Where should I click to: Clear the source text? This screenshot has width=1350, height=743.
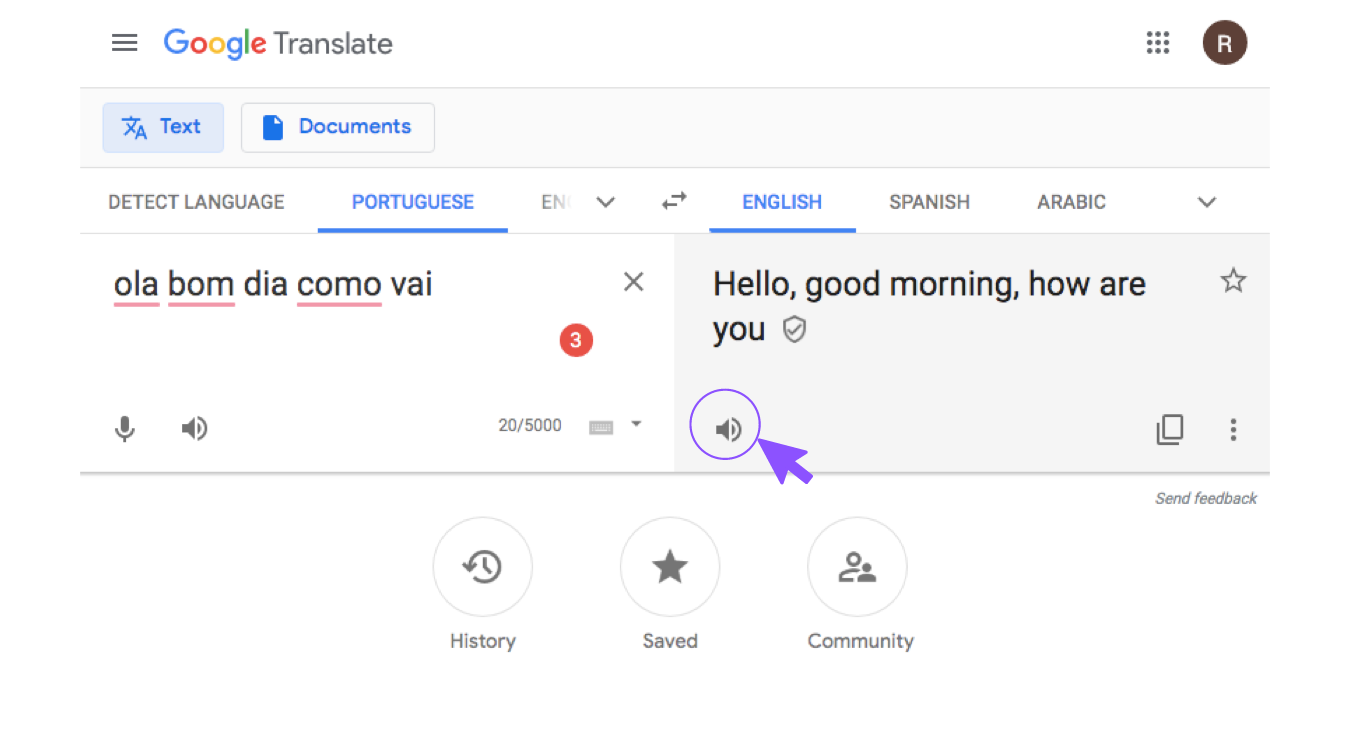(633, 282)
